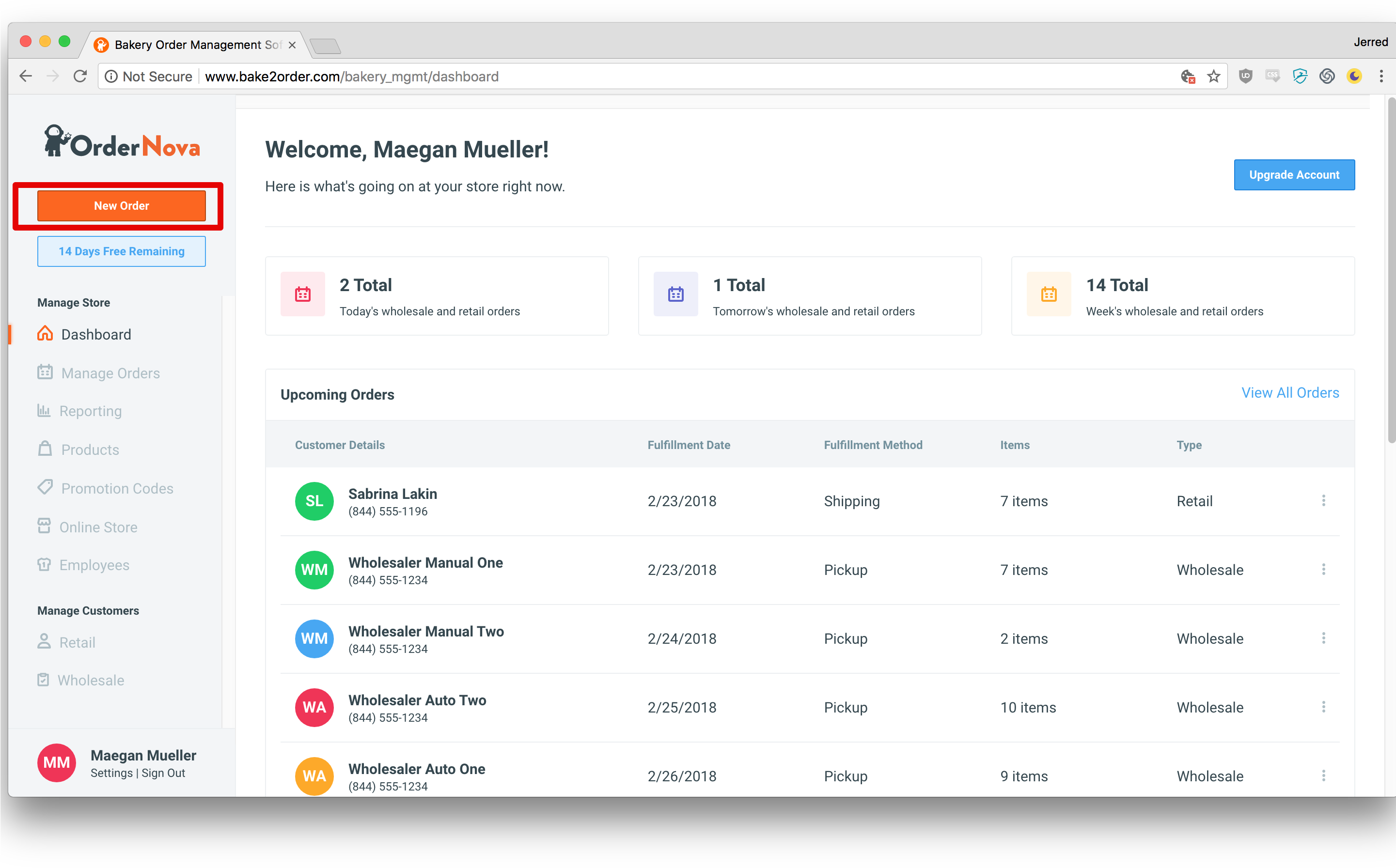This screenshot has width=1396, height=868.
Task: Click the browser address bar URL
Action: pos(351,77)
